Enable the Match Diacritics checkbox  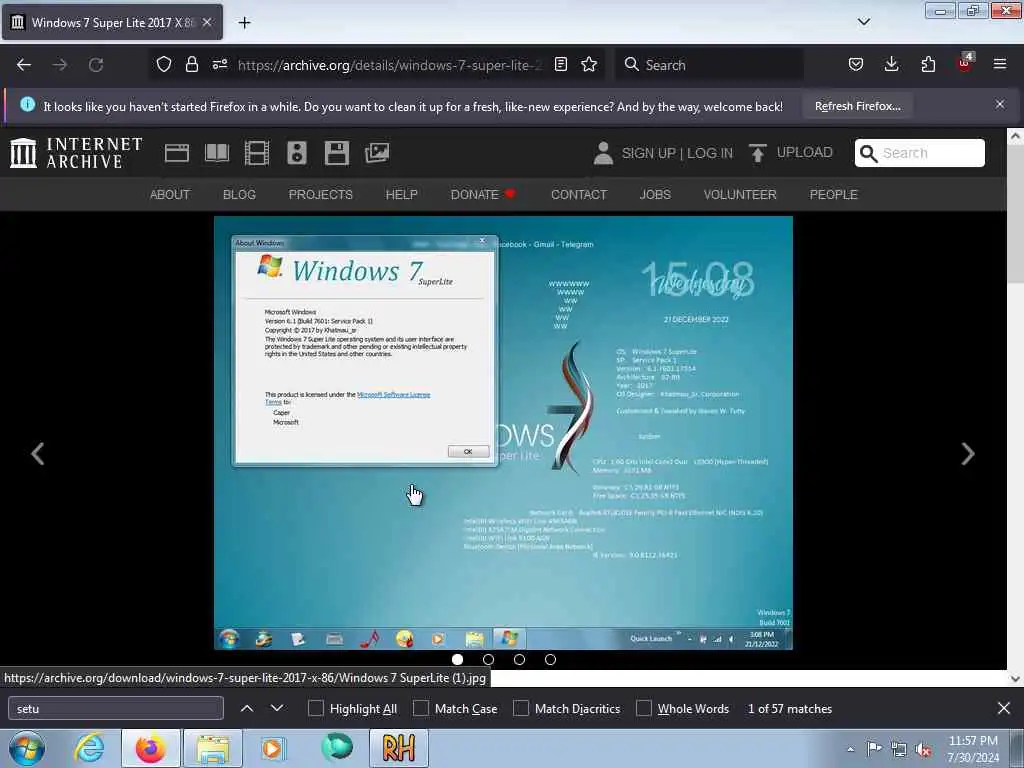point(520,708)
